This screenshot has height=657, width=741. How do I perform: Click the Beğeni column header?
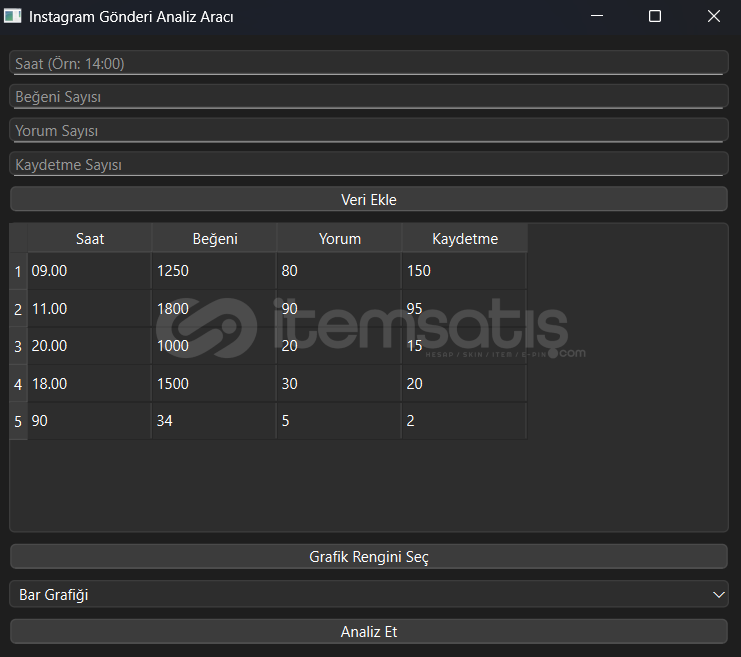215,238
